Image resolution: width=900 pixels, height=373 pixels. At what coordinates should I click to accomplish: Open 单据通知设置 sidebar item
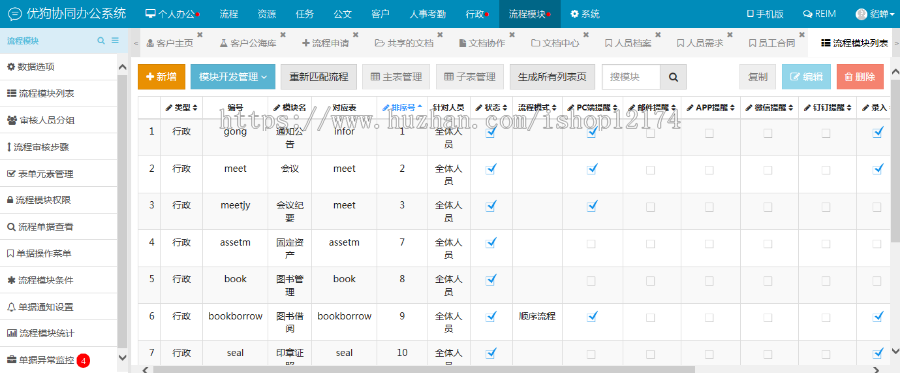[x=59, y=307]
